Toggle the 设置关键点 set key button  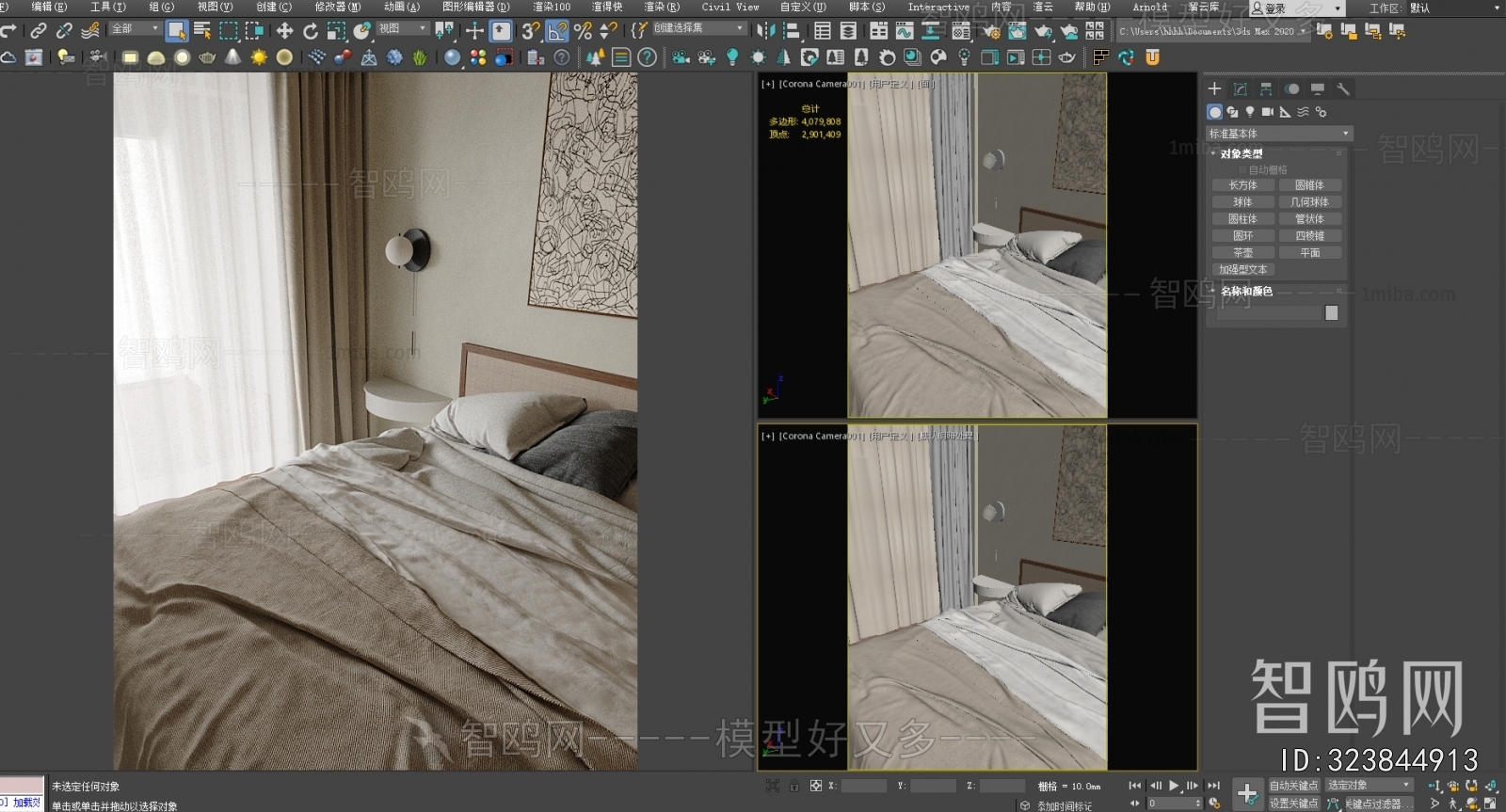tap(1293, 804)
